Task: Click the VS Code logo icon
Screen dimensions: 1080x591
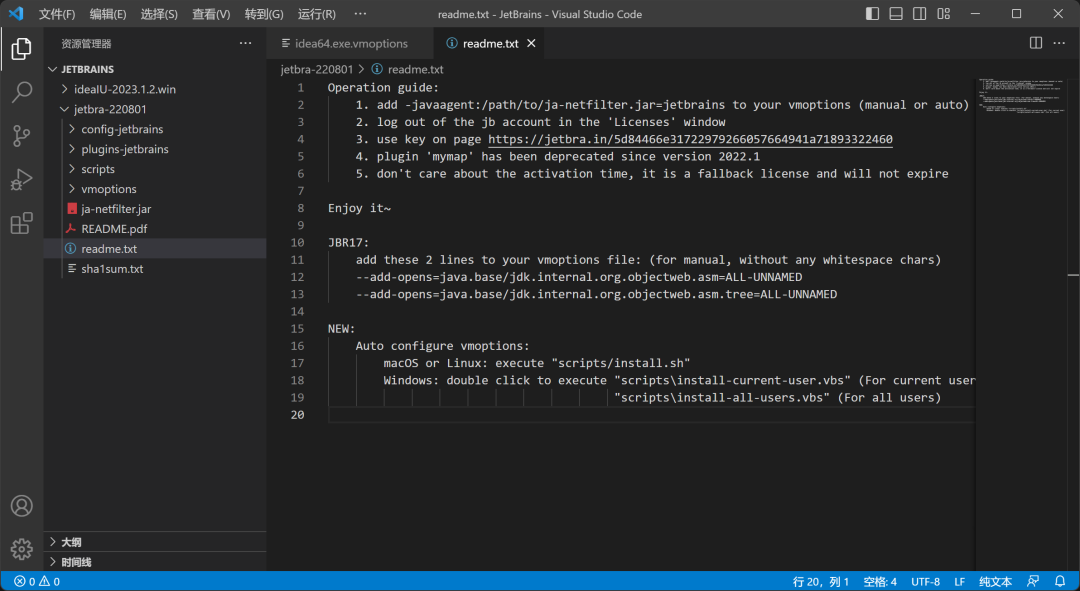Action: click(16, 14)
